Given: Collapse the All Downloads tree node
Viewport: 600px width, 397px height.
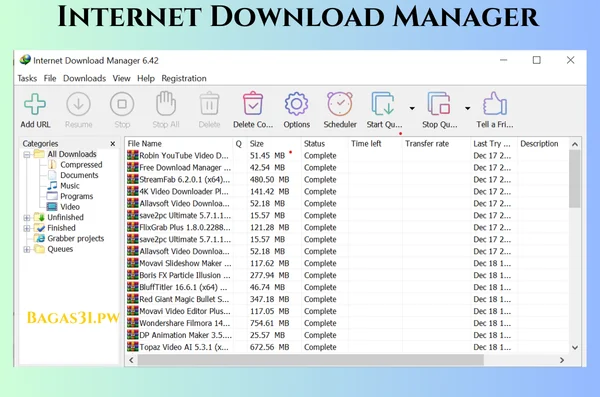Looking at the screenshot, I should (27, 155).
